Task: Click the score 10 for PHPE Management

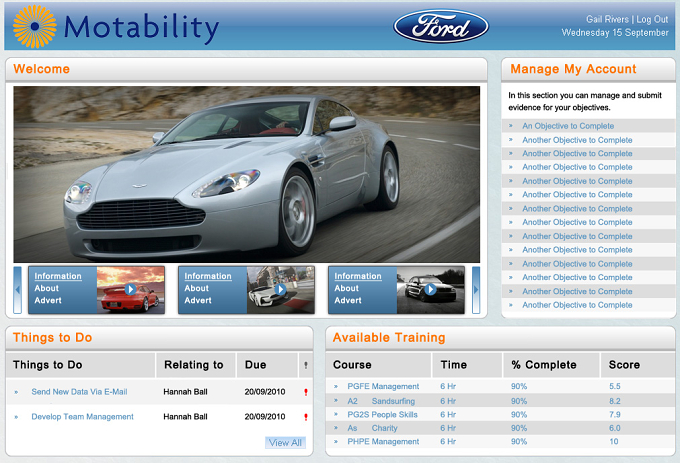Action: point(614,442)
